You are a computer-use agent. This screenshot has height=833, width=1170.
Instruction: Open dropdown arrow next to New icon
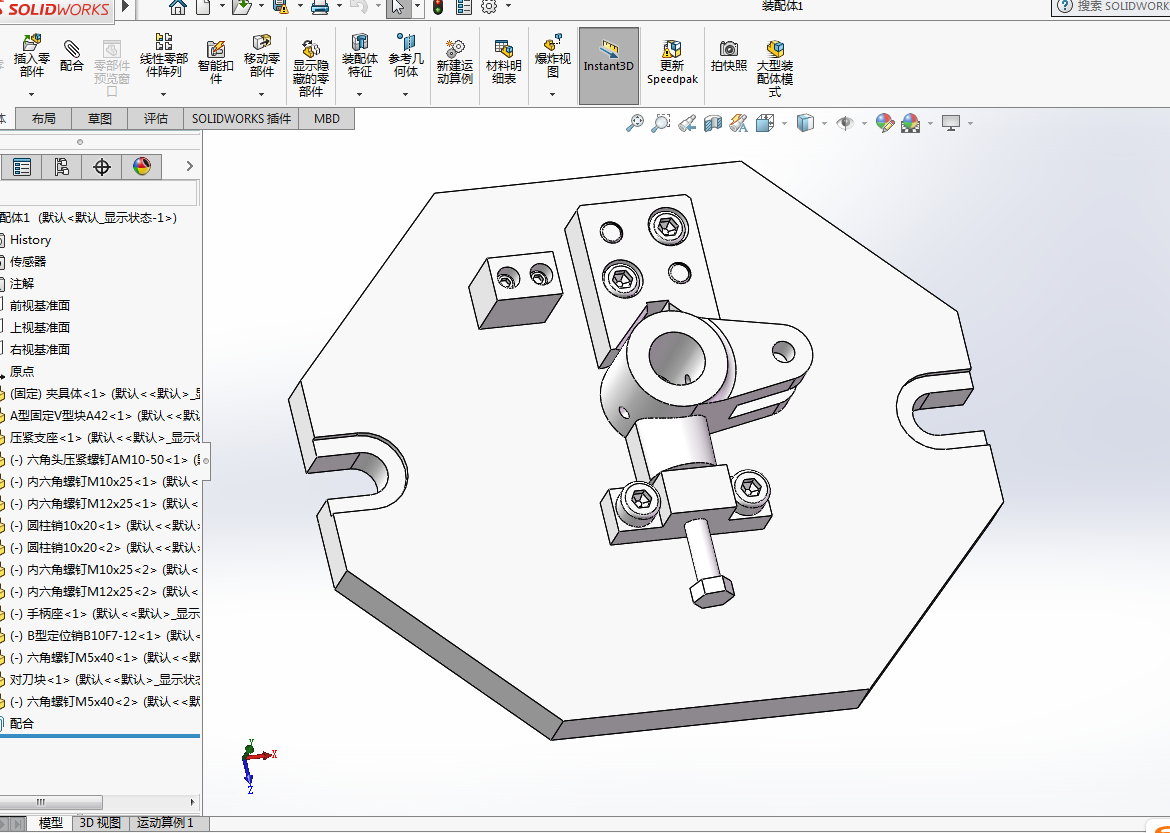[x=222, y=6]
